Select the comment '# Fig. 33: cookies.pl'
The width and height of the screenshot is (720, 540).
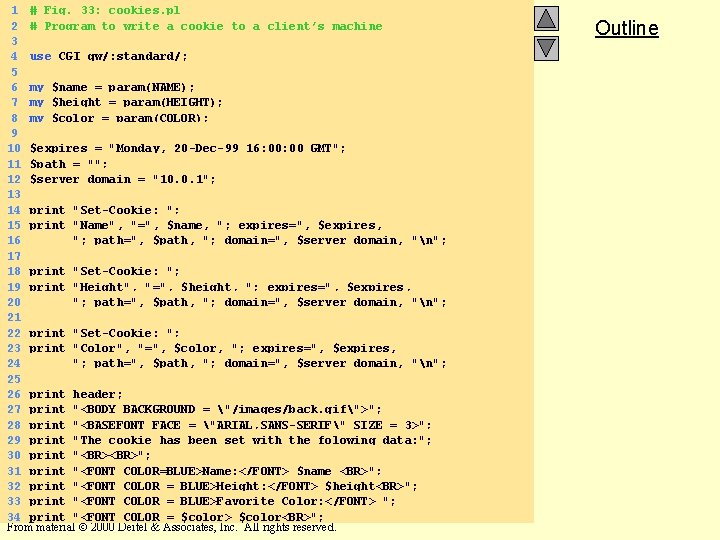pos(105,11)
